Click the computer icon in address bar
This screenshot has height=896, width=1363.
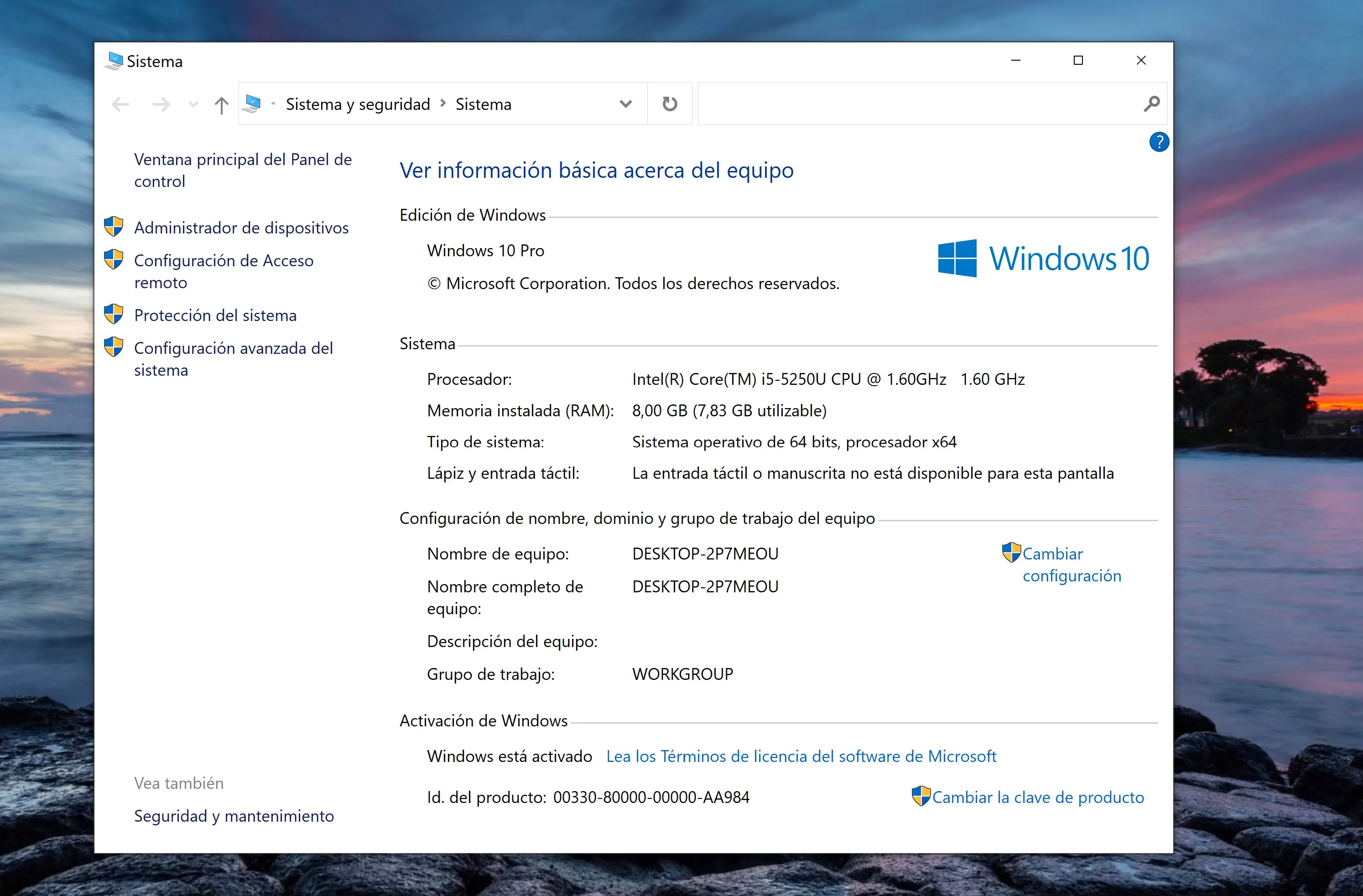point(251,104)
